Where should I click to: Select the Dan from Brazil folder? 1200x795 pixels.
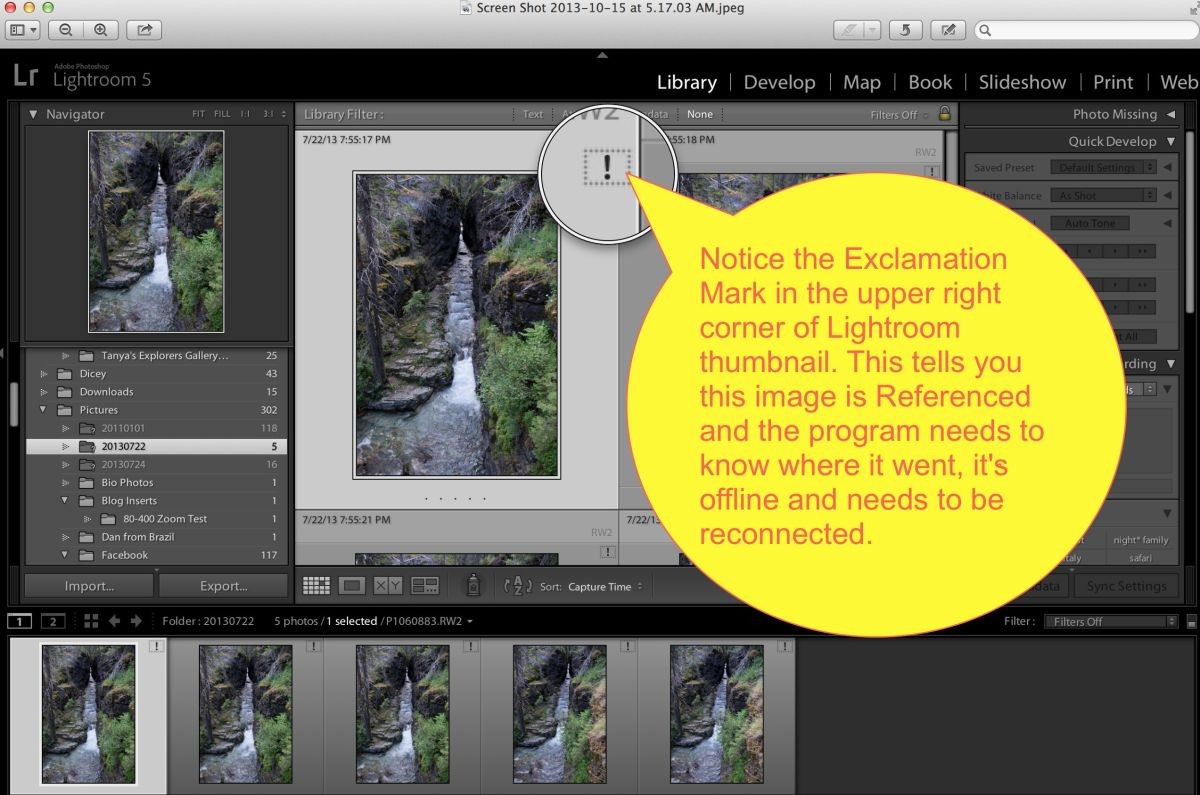point(156,537)
